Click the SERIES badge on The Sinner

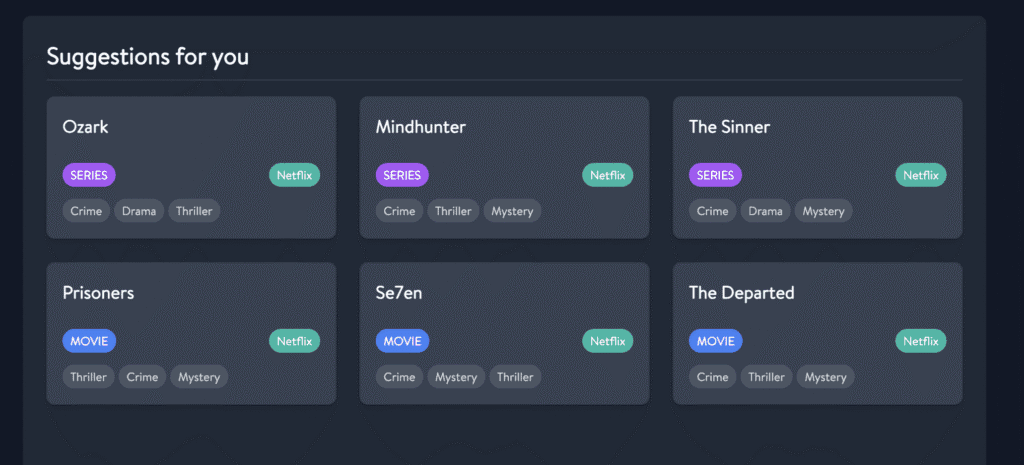pos(715,175)
